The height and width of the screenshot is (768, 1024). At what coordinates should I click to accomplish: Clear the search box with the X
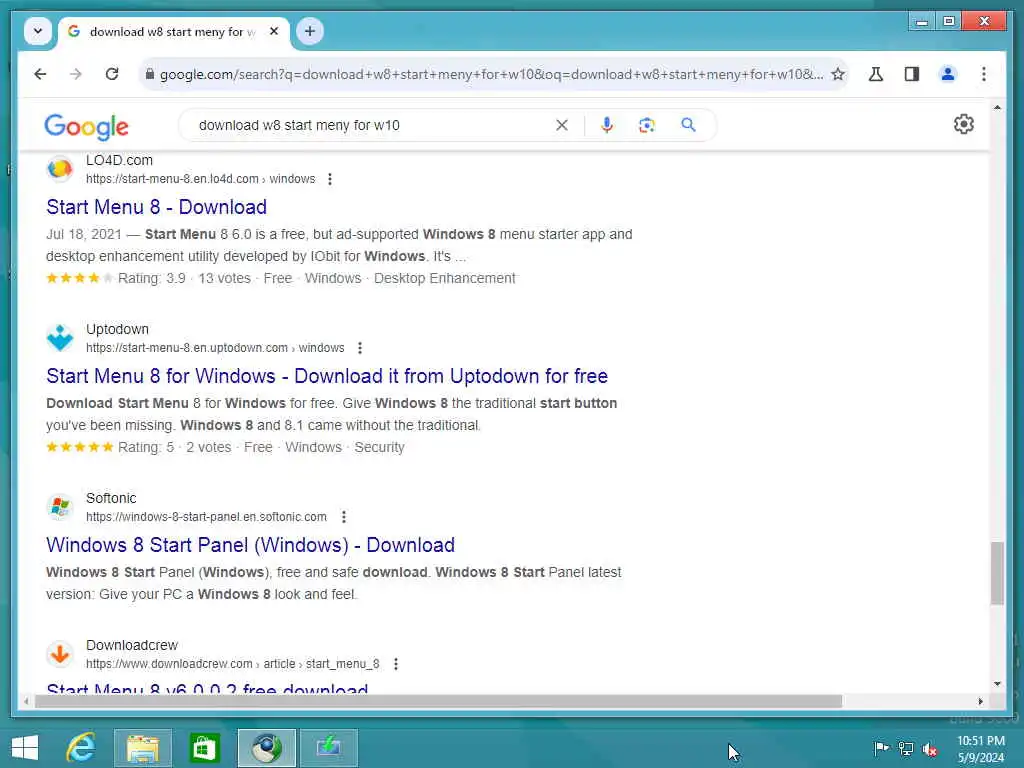562,125
